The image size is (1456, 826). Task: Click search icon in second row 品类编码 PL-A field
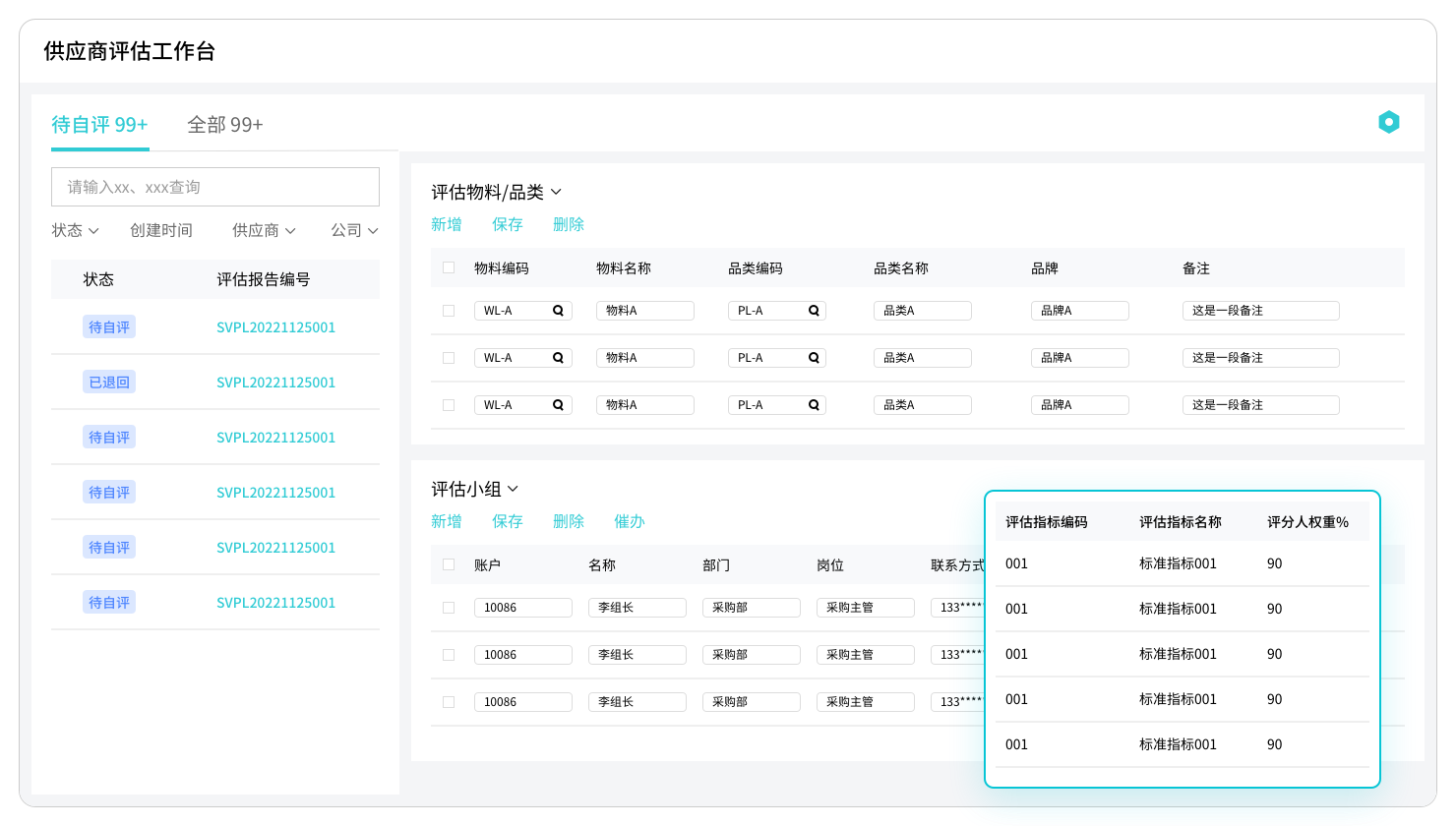tap(814, 358)
